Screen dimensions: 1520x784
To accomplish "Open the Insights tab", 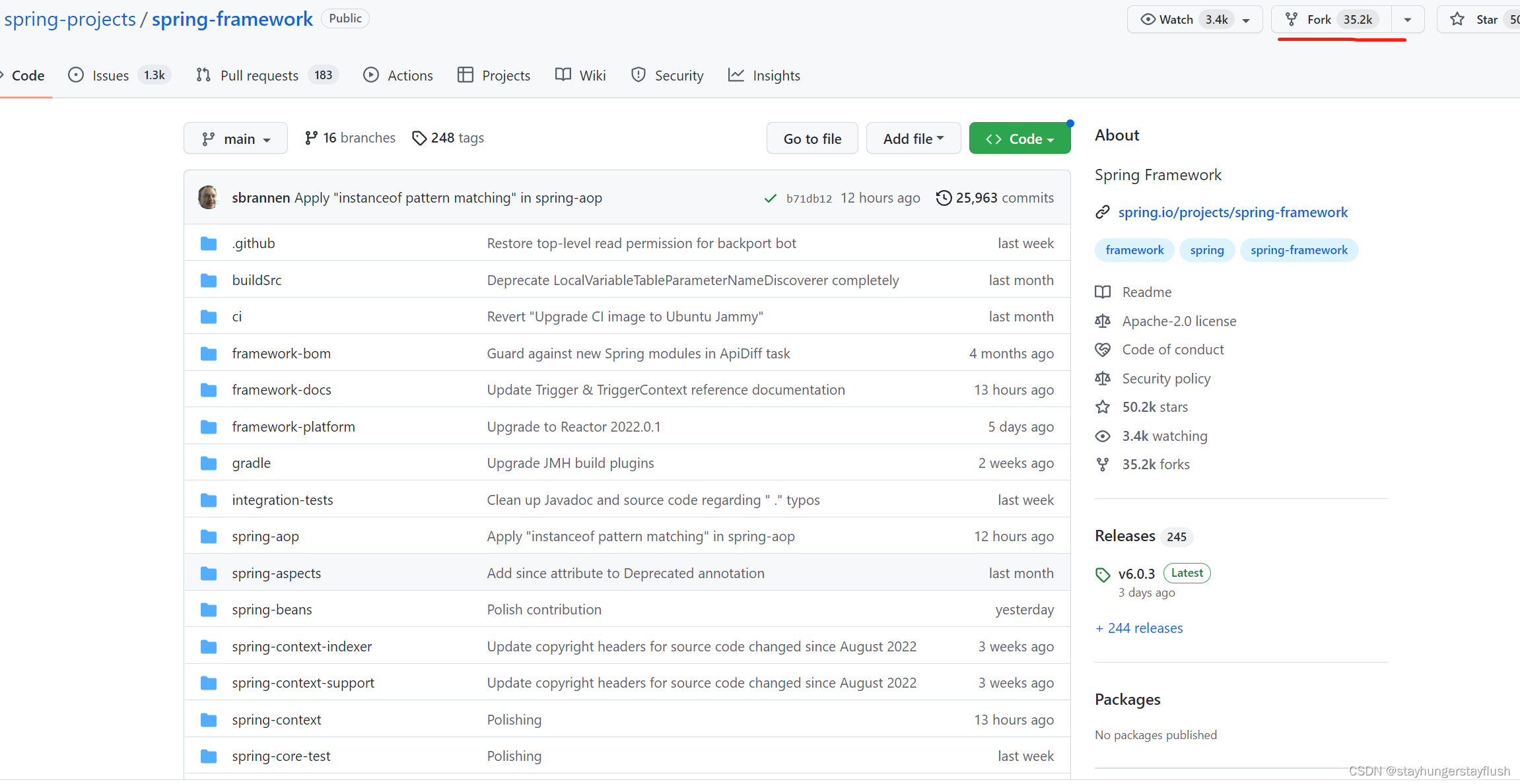I will [x=764, y=75].
